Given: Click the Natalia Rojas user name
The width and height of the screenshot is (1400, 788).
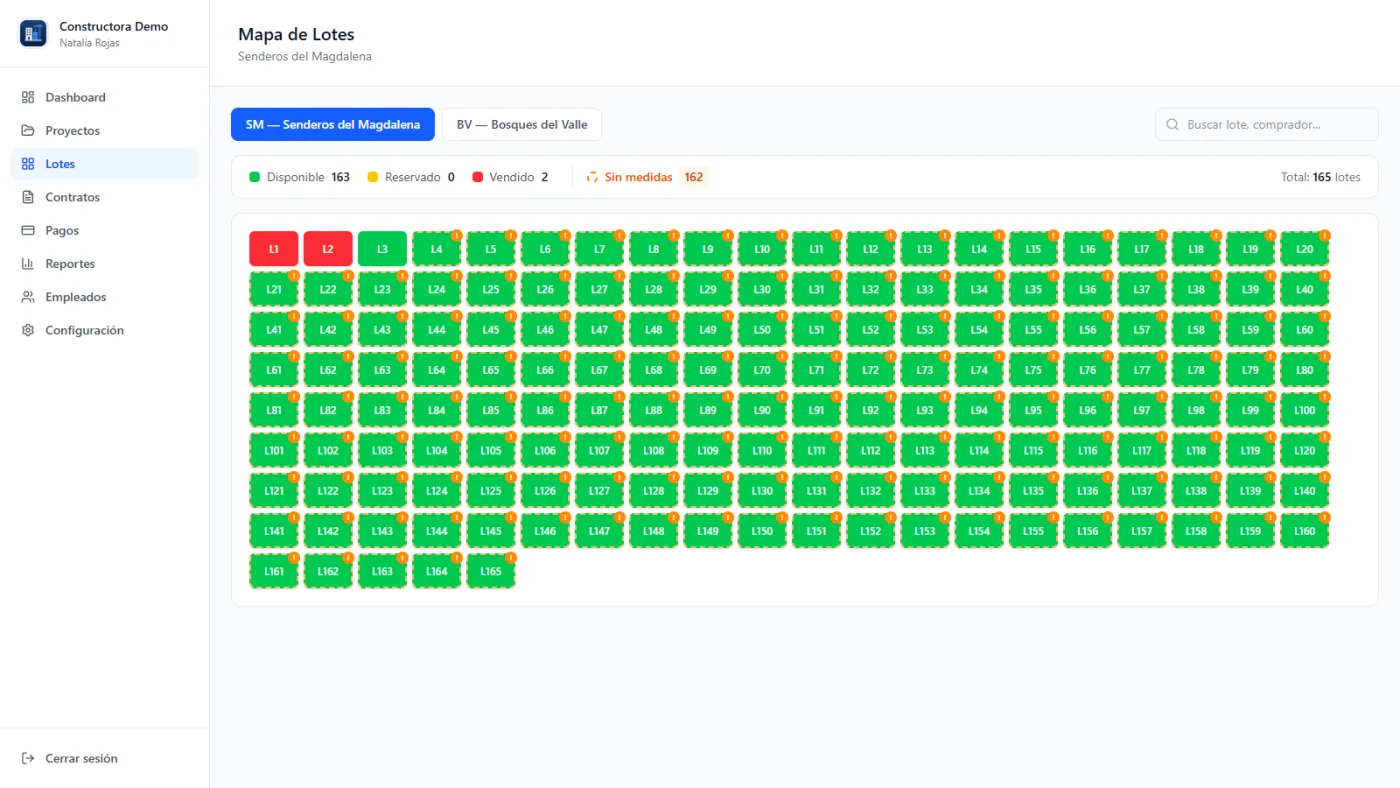Looking at the screenshot, I should tap(90, 43).
